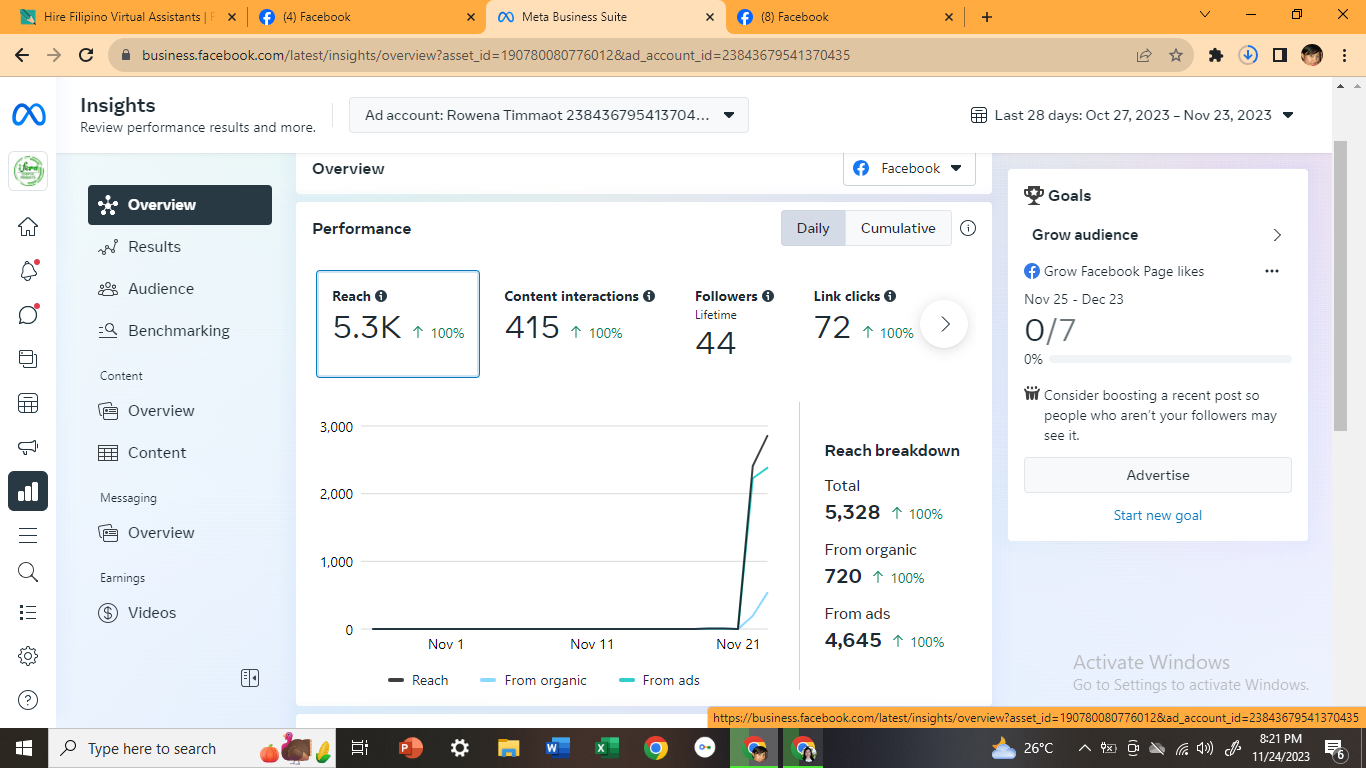Open the Ad account selector dropdown
The image size is (1366, 768).
pyautogui.click(x=548, y=115)
